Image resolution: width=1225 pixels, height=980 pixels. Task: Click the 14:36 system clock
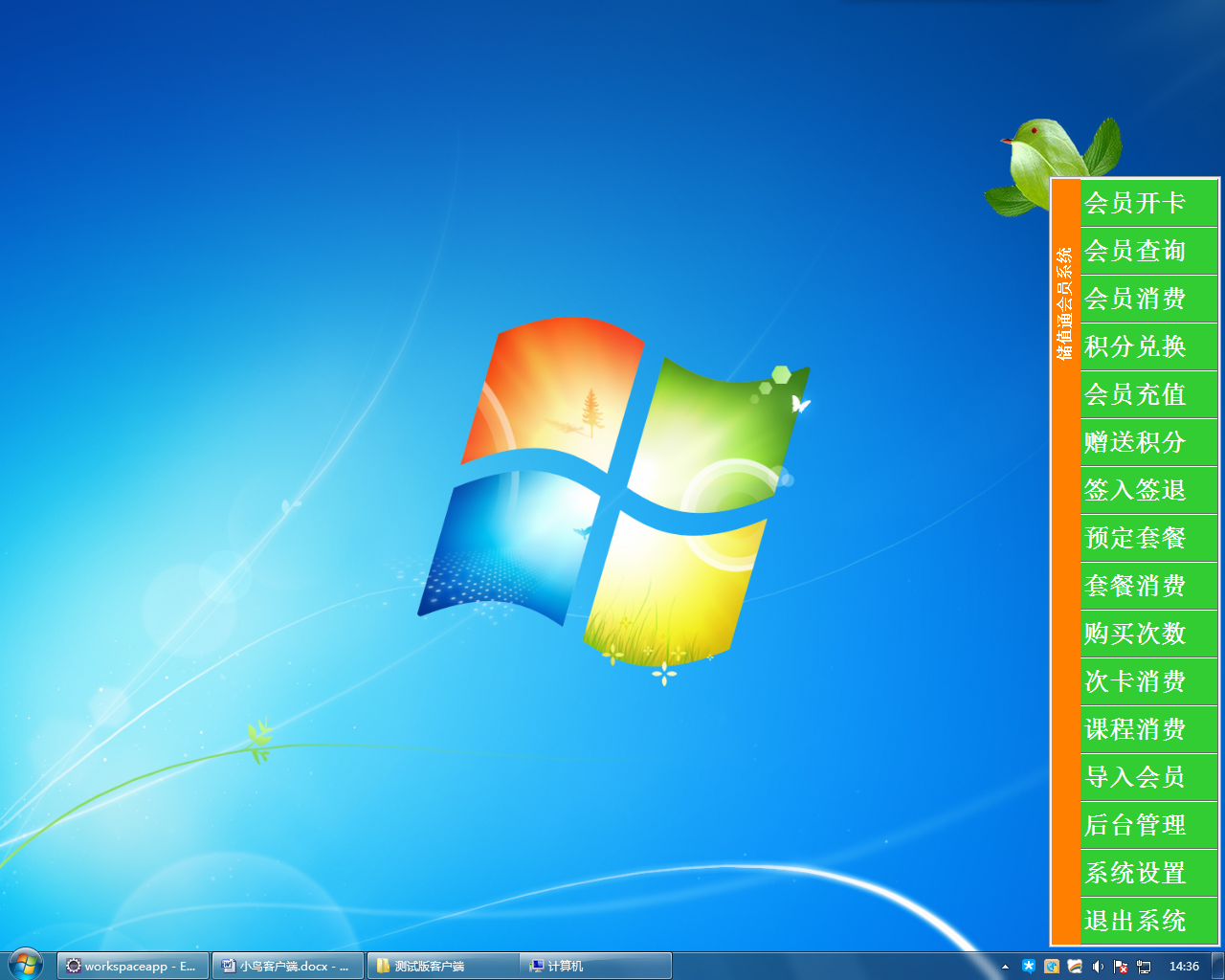[x=1184, y=967]
